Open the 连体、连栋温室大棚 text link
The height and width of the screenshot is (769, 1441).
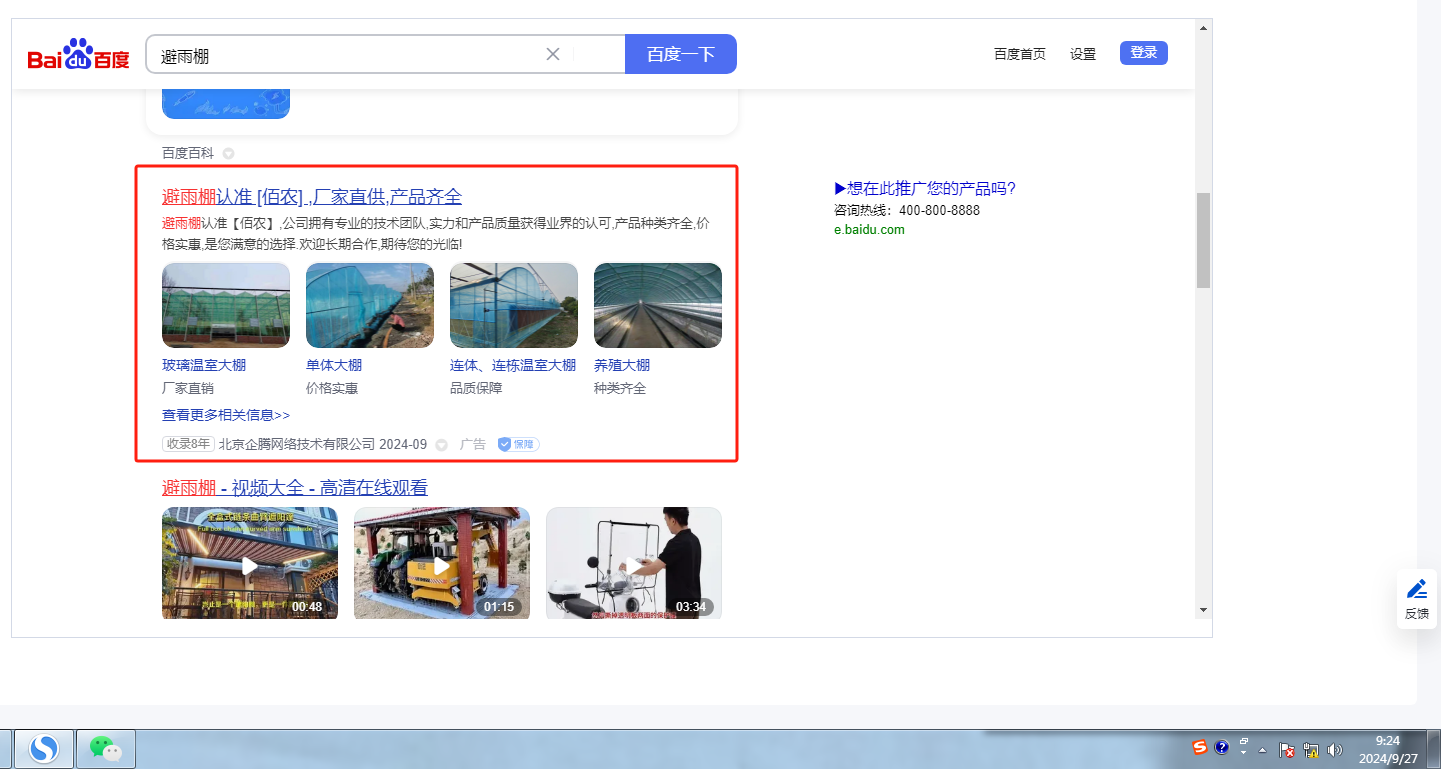click(513, 365)
